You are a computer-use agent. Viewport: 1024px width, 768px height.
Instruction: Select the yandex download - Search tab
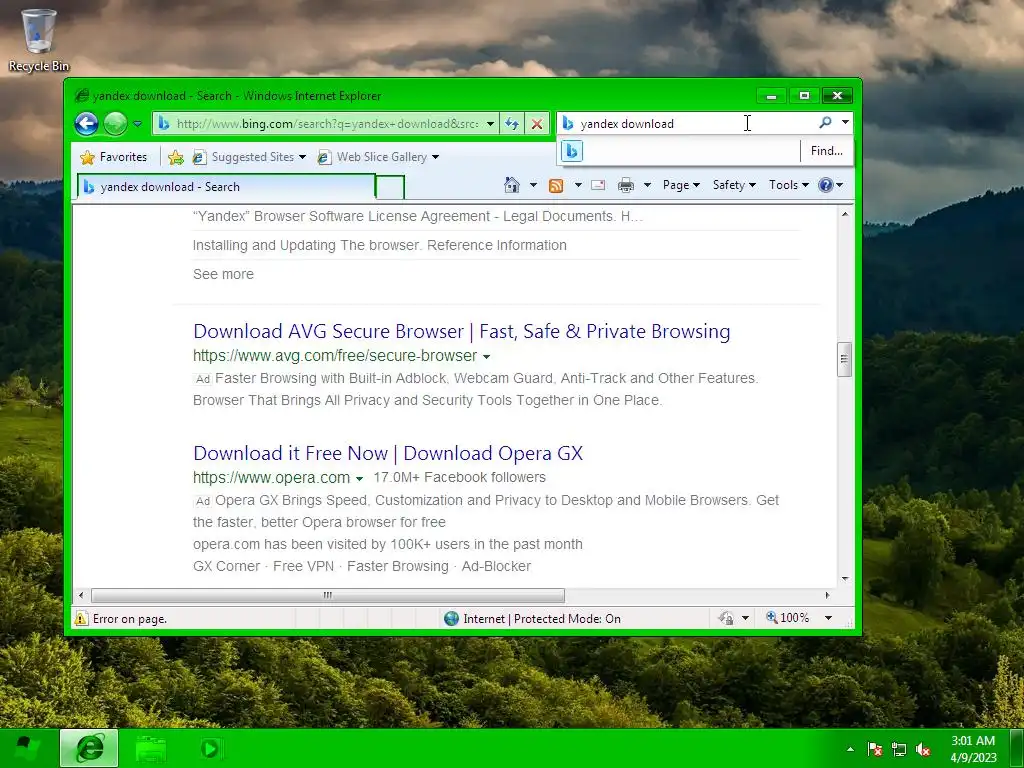[226, 187]
